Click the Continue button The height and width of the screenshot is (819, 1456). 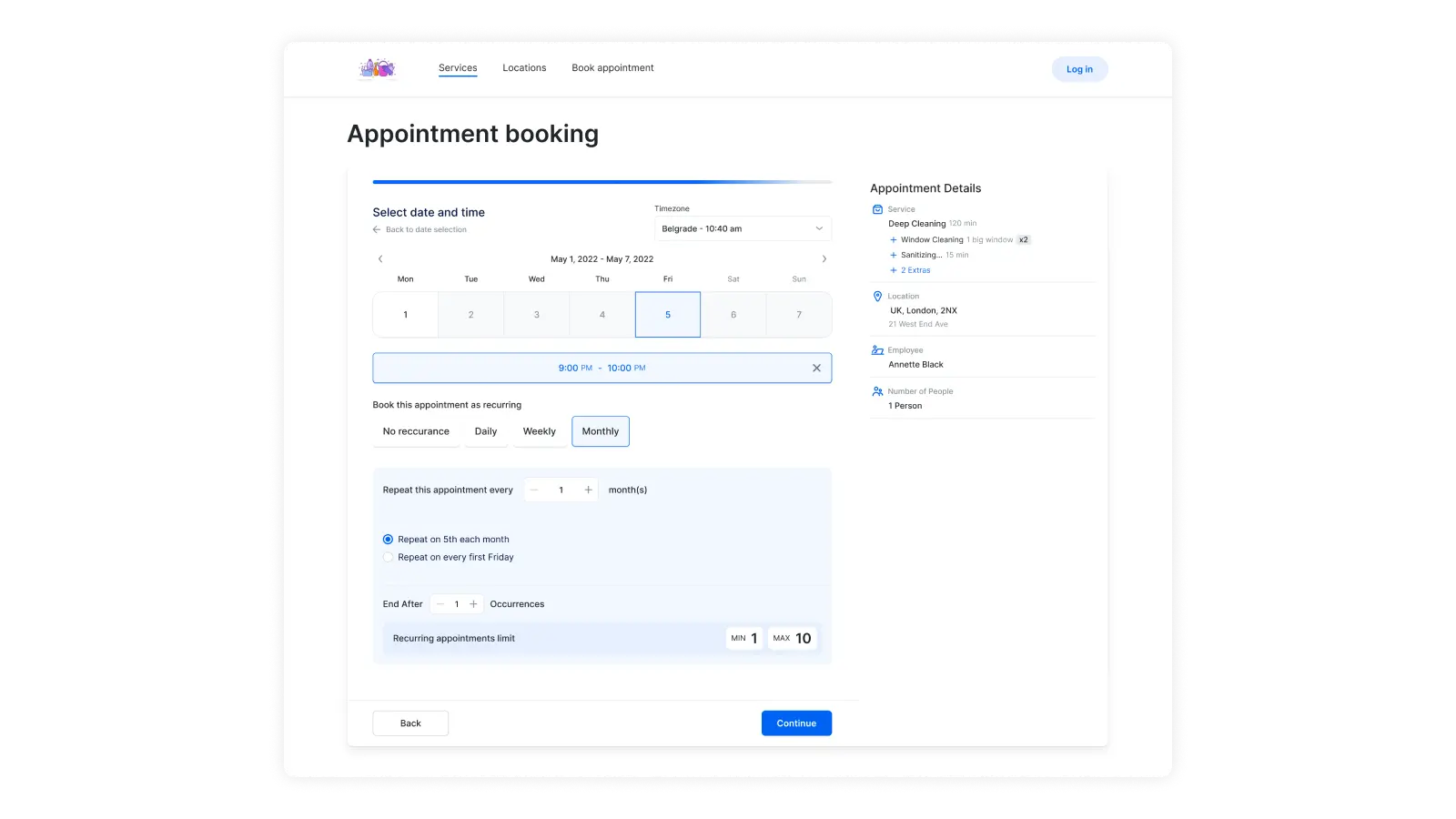796,723
